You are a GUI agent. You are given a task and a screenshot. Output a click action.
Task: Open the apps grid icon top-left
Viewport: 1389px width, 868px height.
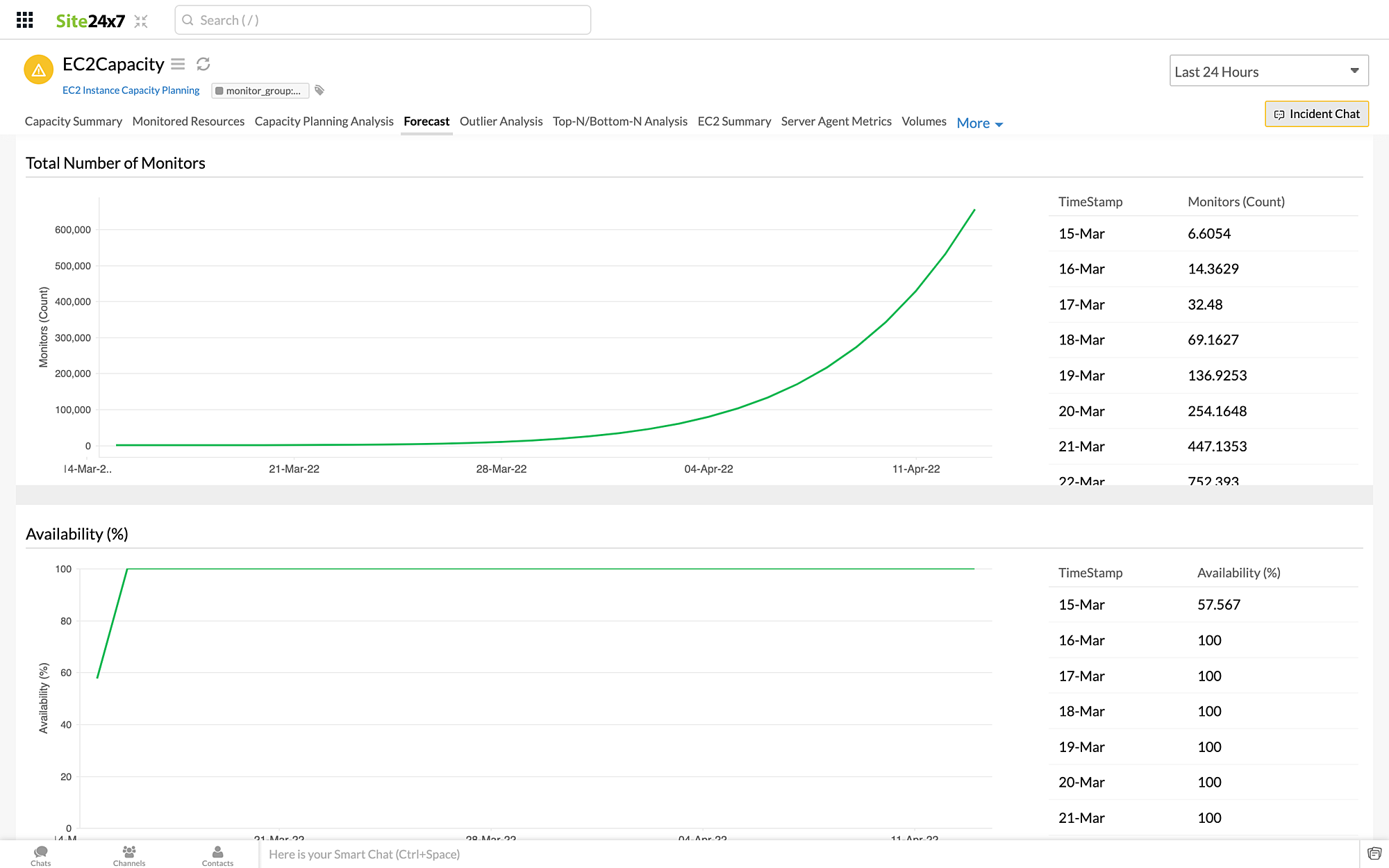[x=25, y=20]
